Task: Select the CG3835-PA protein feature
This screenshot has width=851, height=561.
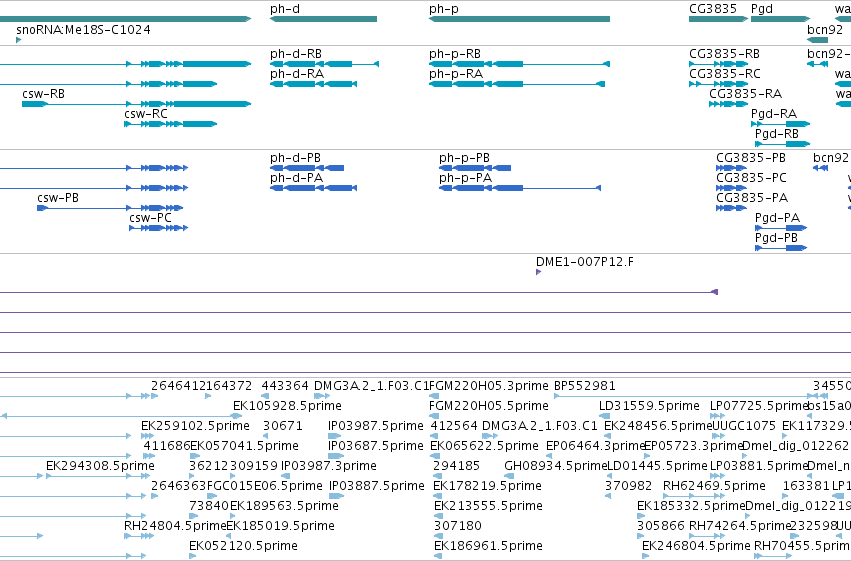Action: [732, 208]
